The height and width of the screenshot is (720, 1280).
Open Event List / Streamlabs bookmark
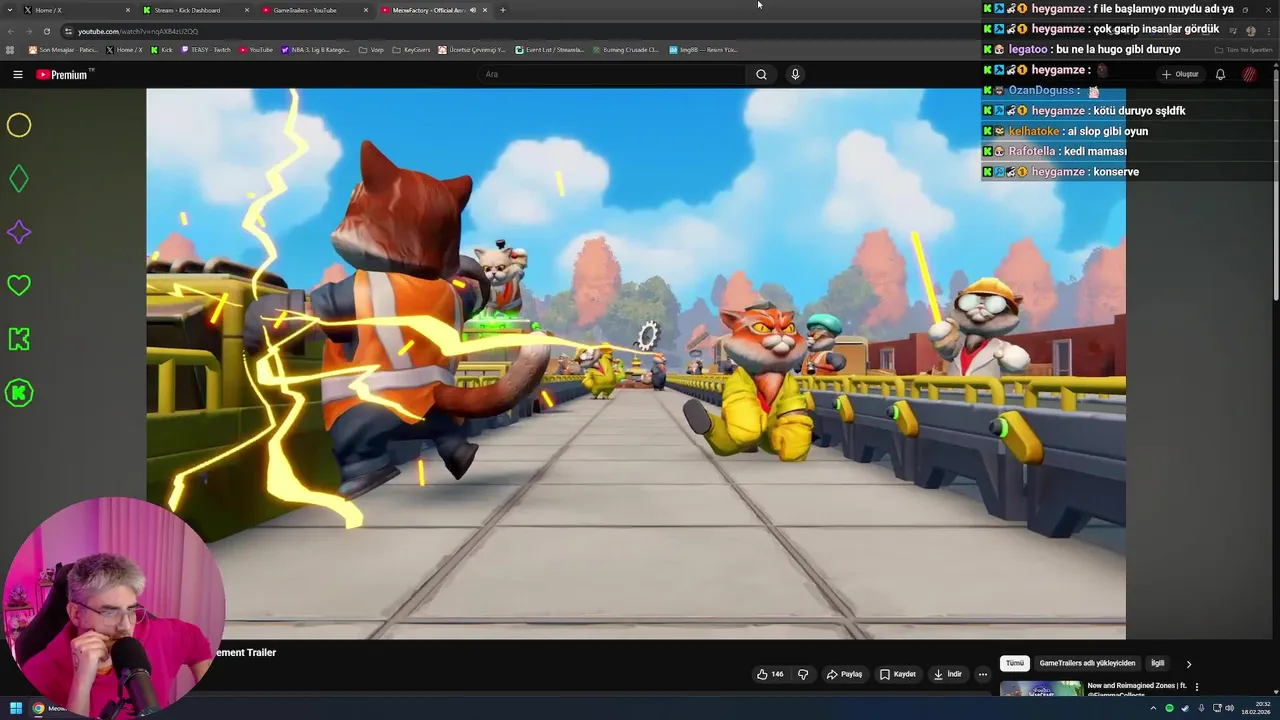coord(550,49)
